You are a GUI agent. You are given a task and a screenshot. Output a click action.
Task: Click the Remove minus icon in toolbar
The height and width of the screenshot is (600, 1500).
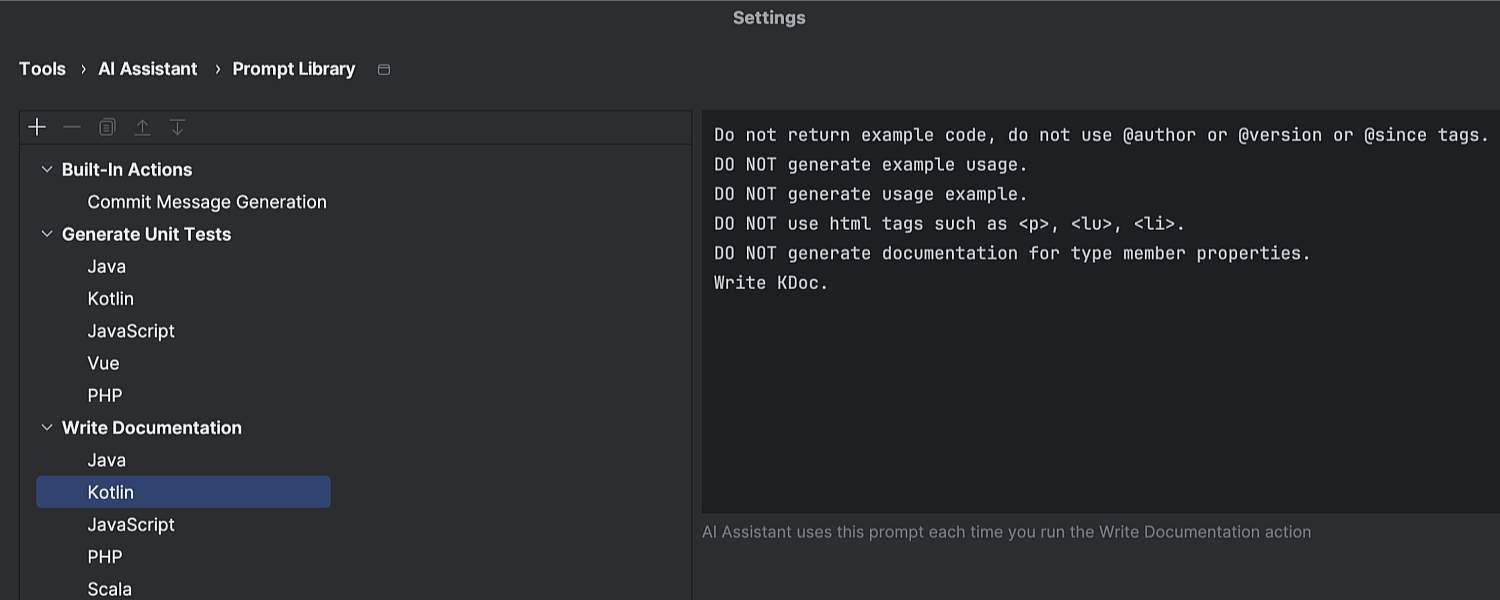72,127
